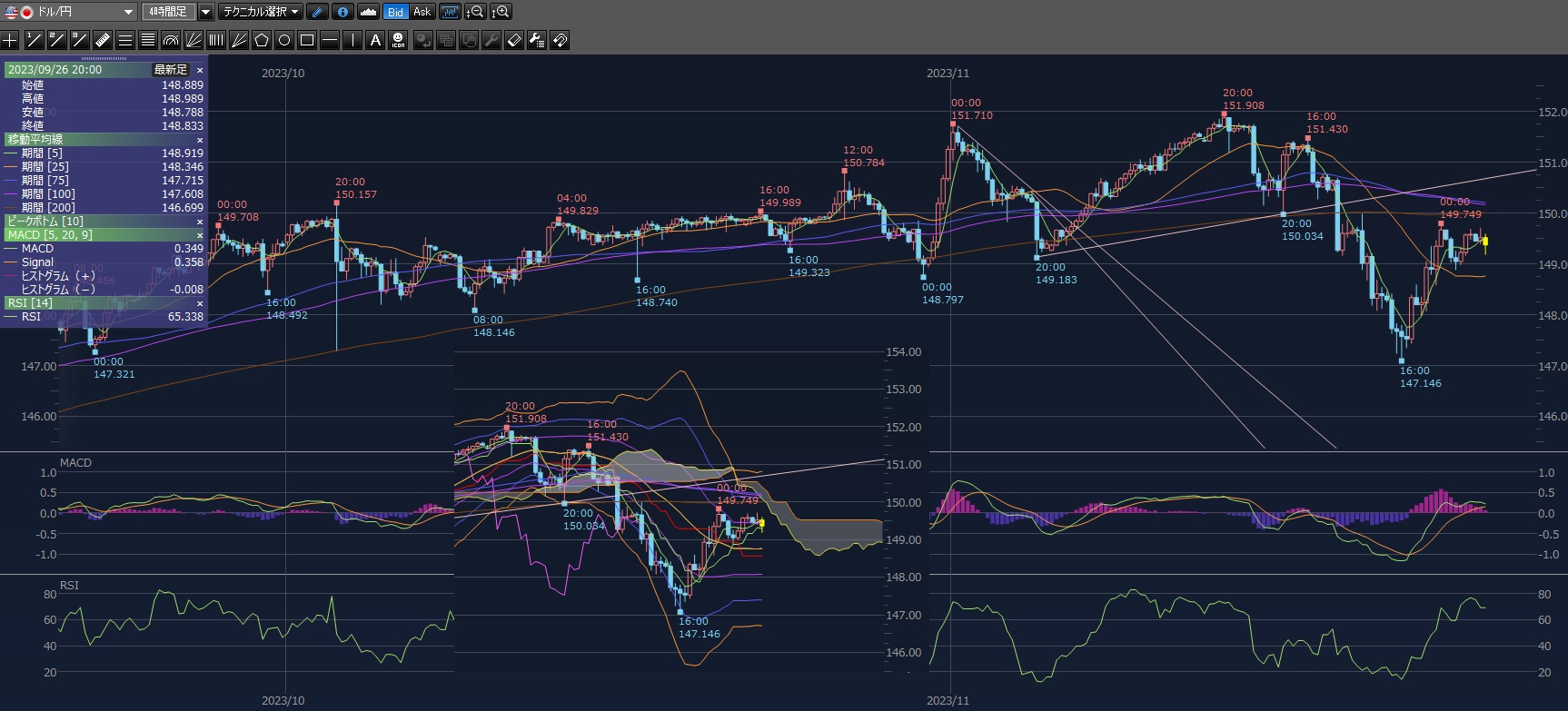Close the RSI [14] indicator panel

[x=200, y=303]
